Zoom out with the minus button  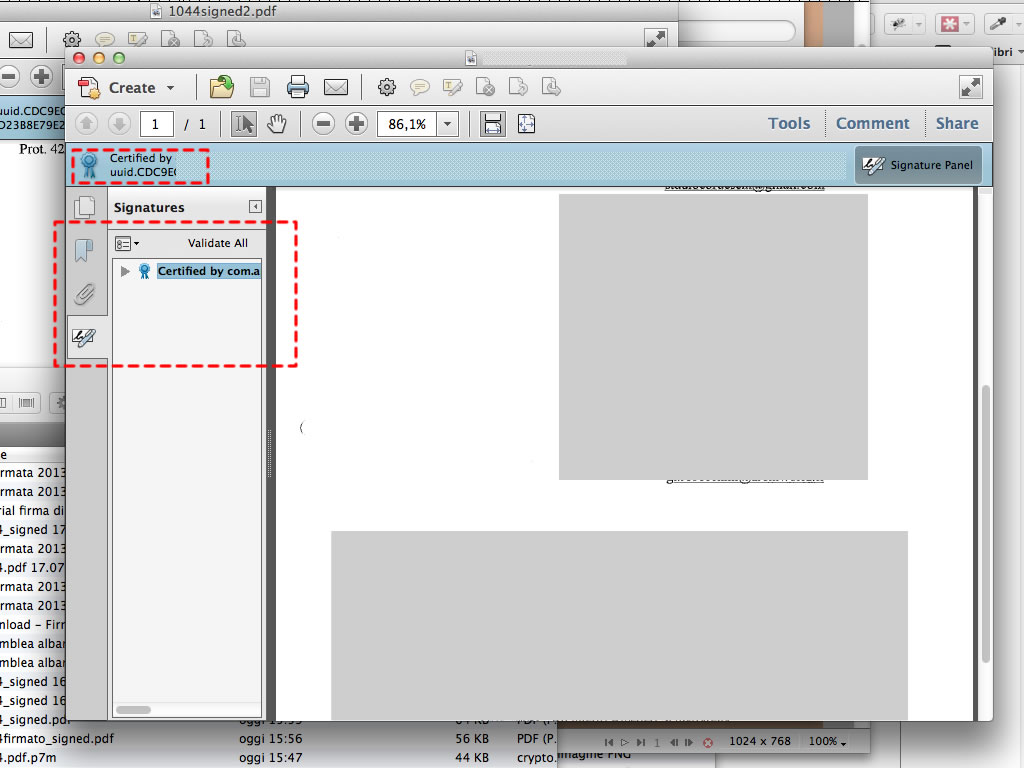pos(323,124)
